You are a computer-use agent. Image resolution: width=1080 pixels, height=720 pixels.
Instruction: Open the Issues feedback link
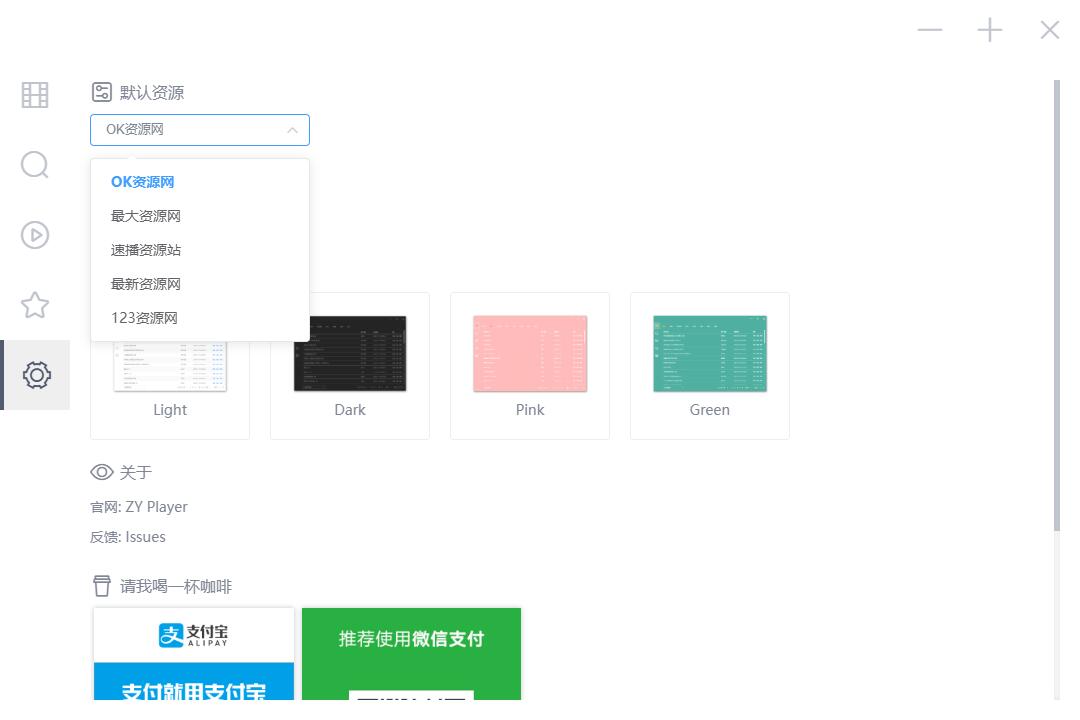click(145, 537)
